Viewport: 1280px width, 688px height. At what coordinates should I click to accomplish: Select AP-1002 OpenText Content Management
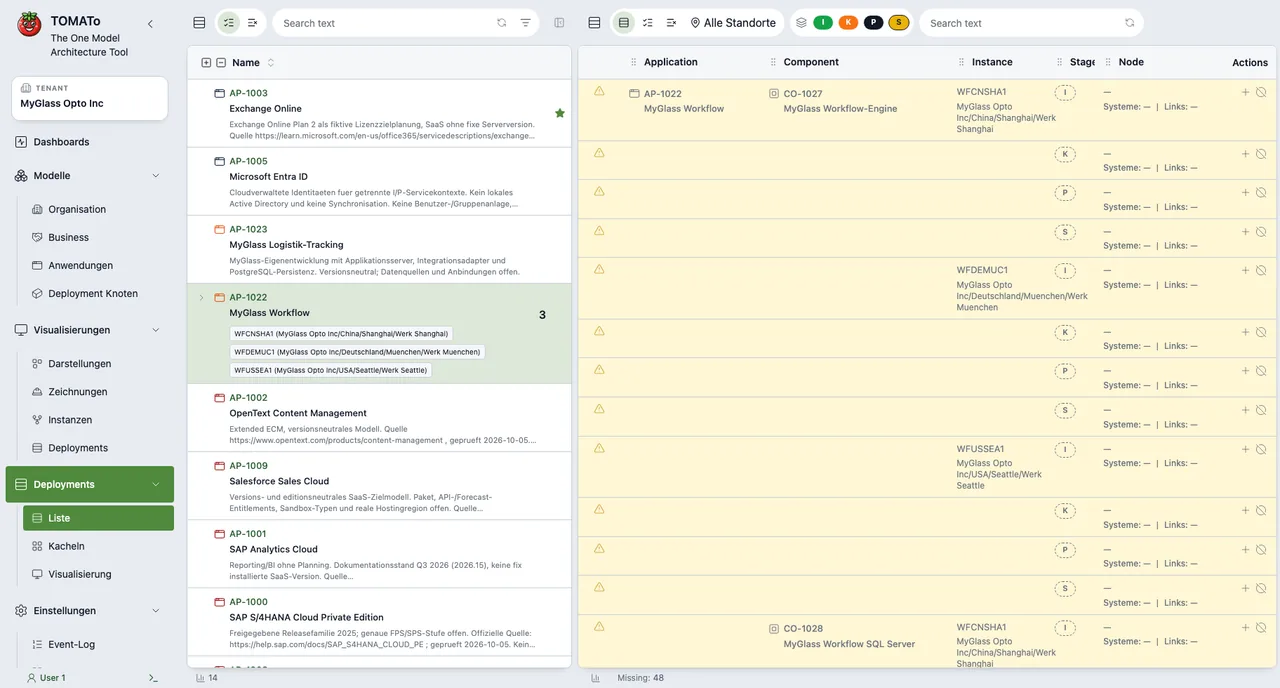pos(379,418)
